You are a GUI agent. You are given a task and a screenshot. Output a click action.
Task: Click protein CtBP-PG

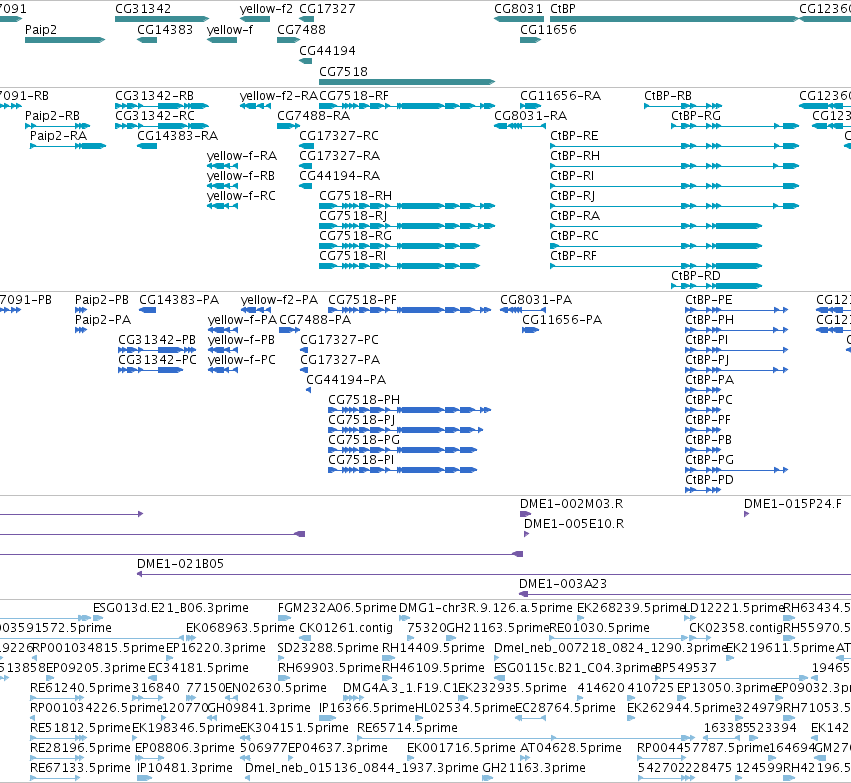point(736,470)
